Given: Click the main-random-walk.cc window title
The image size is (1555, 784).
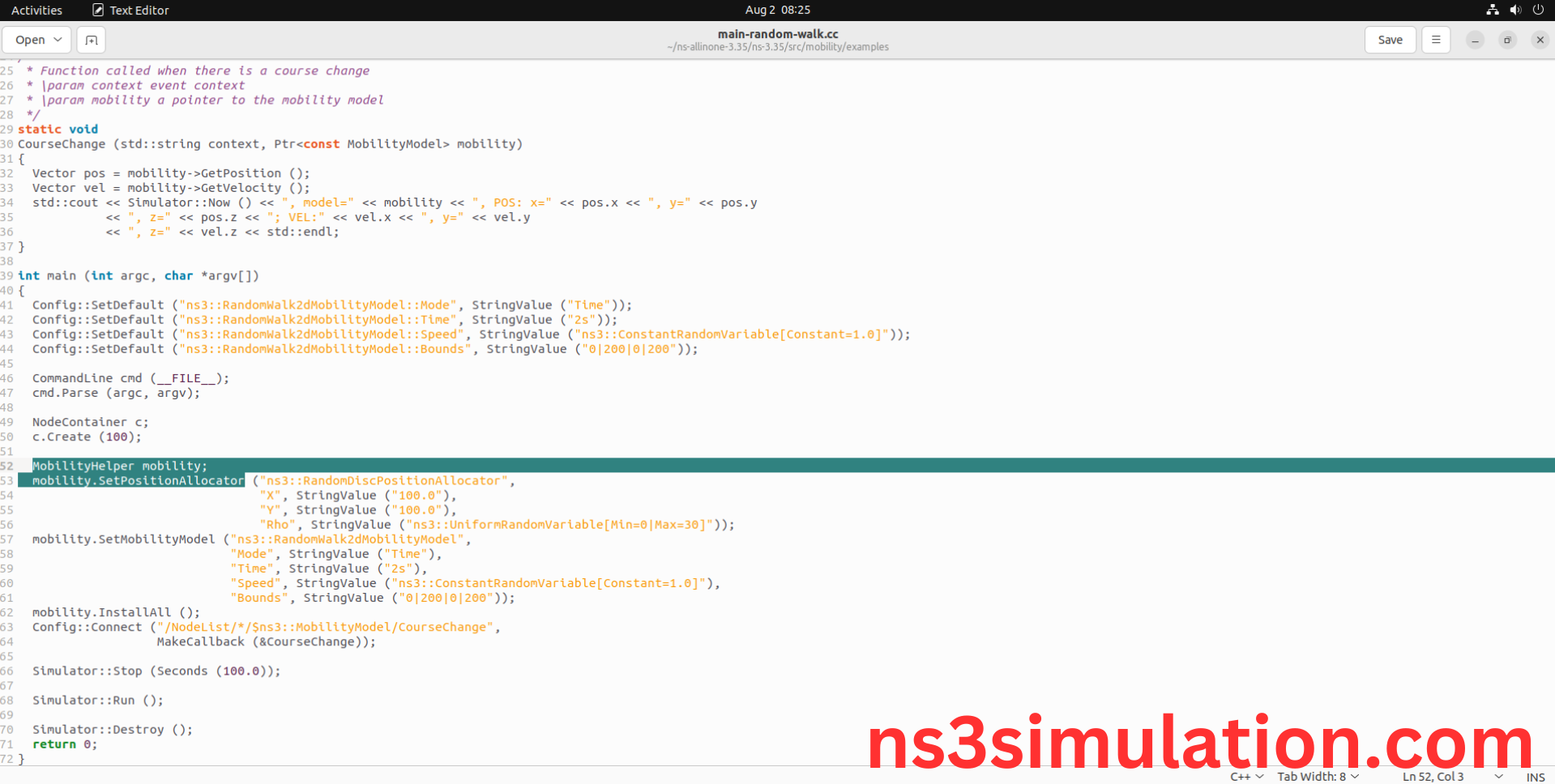Looking at the screenshot, I should coord(777,34).
